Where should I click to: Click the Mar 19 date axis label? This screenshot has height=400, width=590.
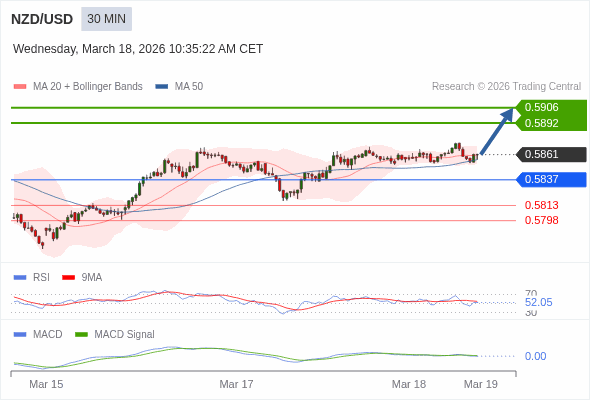[x=481, y=384]
